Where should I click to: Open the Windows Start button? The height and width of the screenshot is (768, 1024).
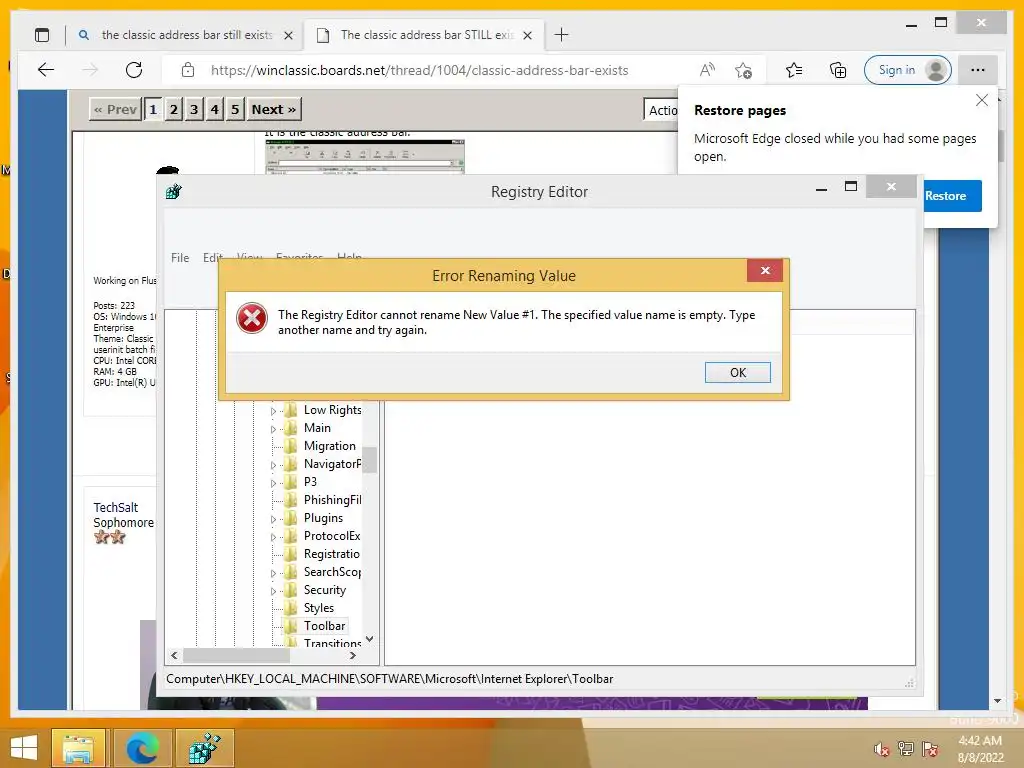tap(24, 748)
